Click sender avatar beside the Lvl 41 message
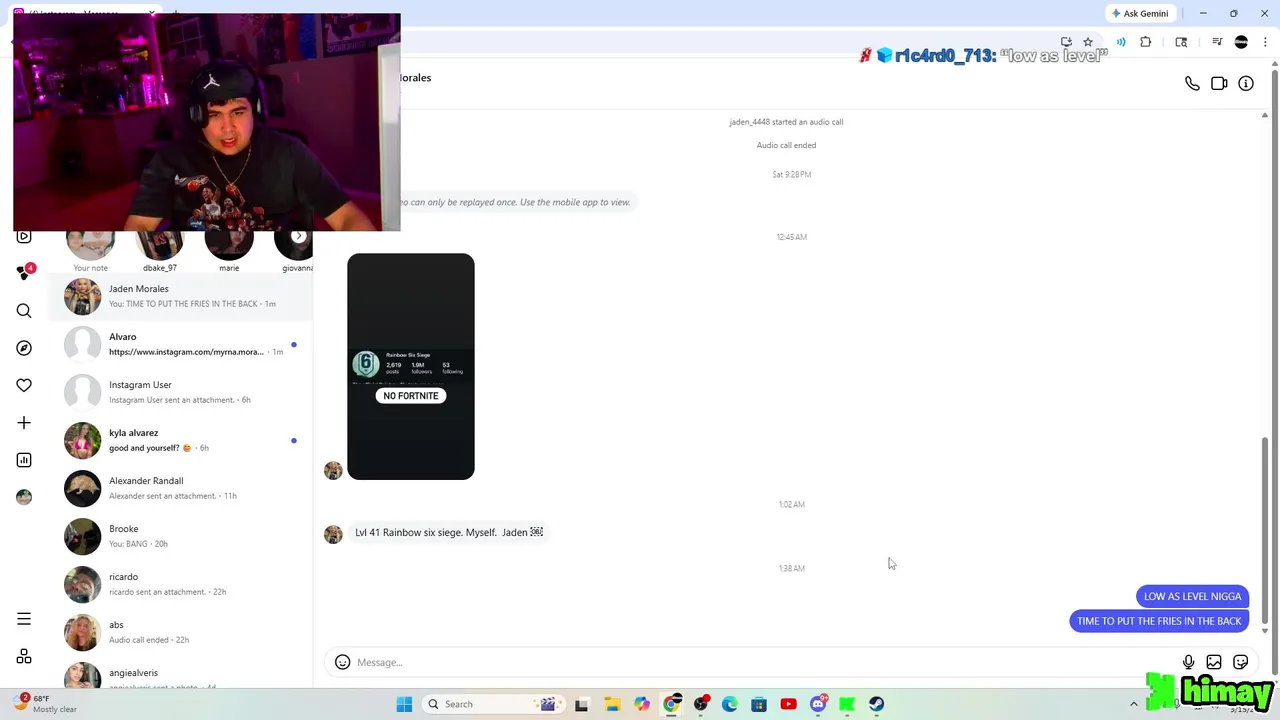Viewport: 1280px width, 720px height. (x=333, y=534)
